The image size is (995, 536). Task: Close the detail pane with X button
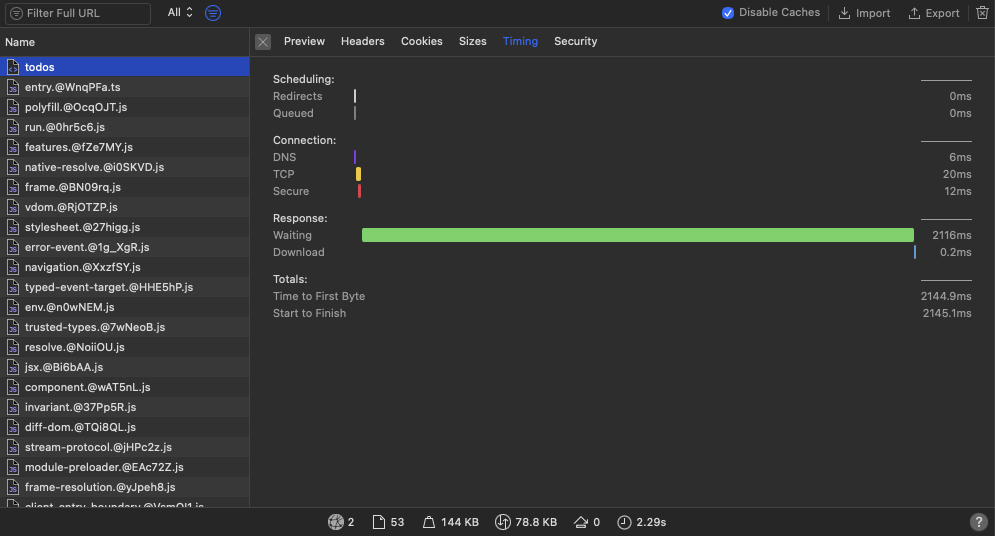tap(263, 42)
